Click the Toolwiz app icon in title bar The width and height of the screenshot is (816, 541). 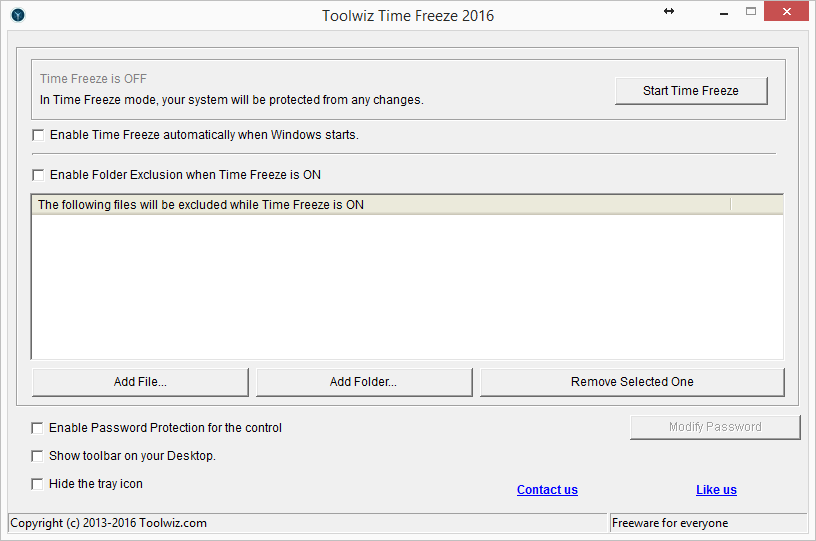[x=18, y=15]
